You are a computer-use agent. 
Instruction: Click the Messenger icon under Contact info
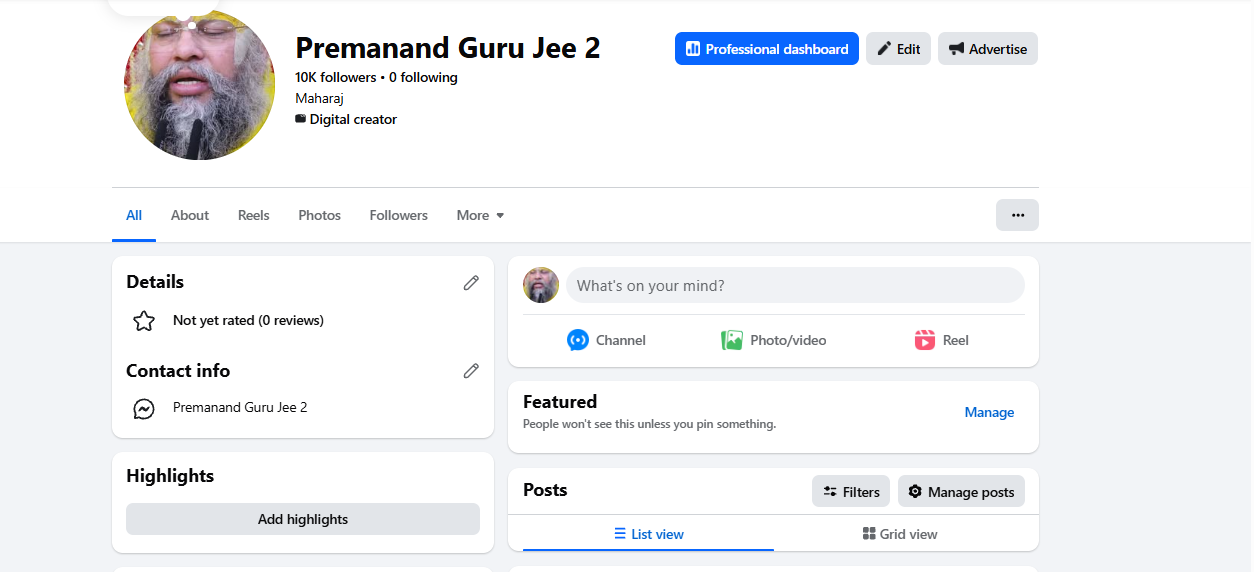click(144, 409)
